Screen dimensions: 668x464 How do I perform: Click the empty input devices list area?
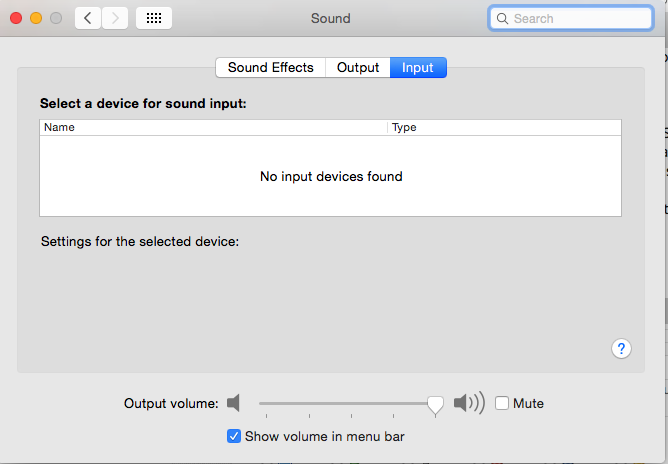(x=331, y=176)
